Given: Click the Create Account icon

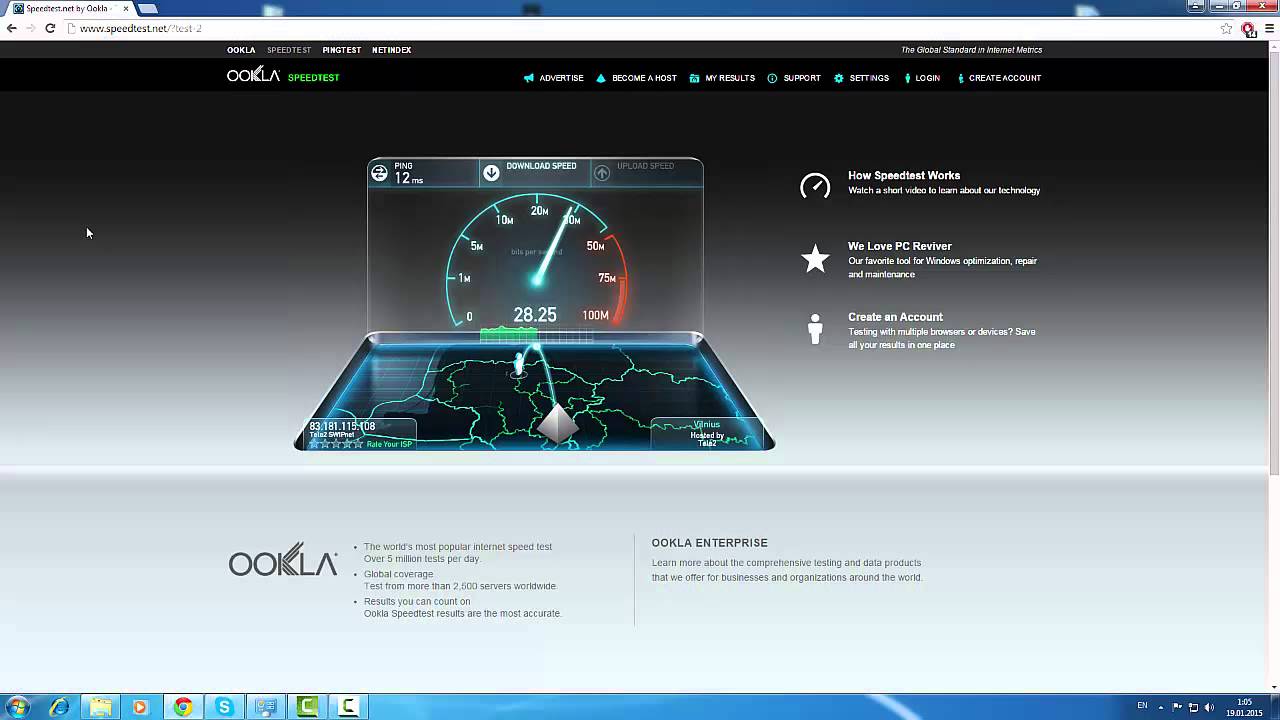Looking at the screenshot, I should [961, 78].
